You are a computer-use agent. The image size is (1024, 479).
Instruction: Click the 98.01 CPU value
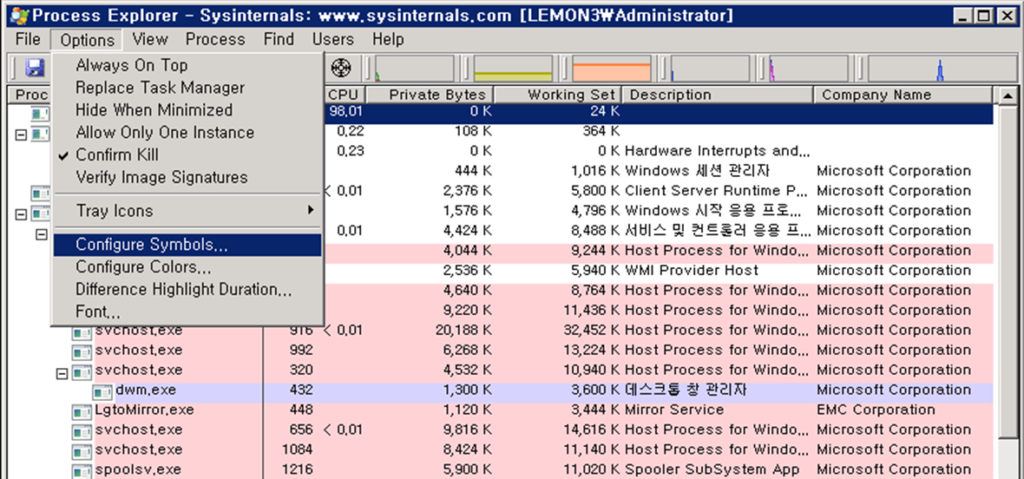[x=345, y=112]
